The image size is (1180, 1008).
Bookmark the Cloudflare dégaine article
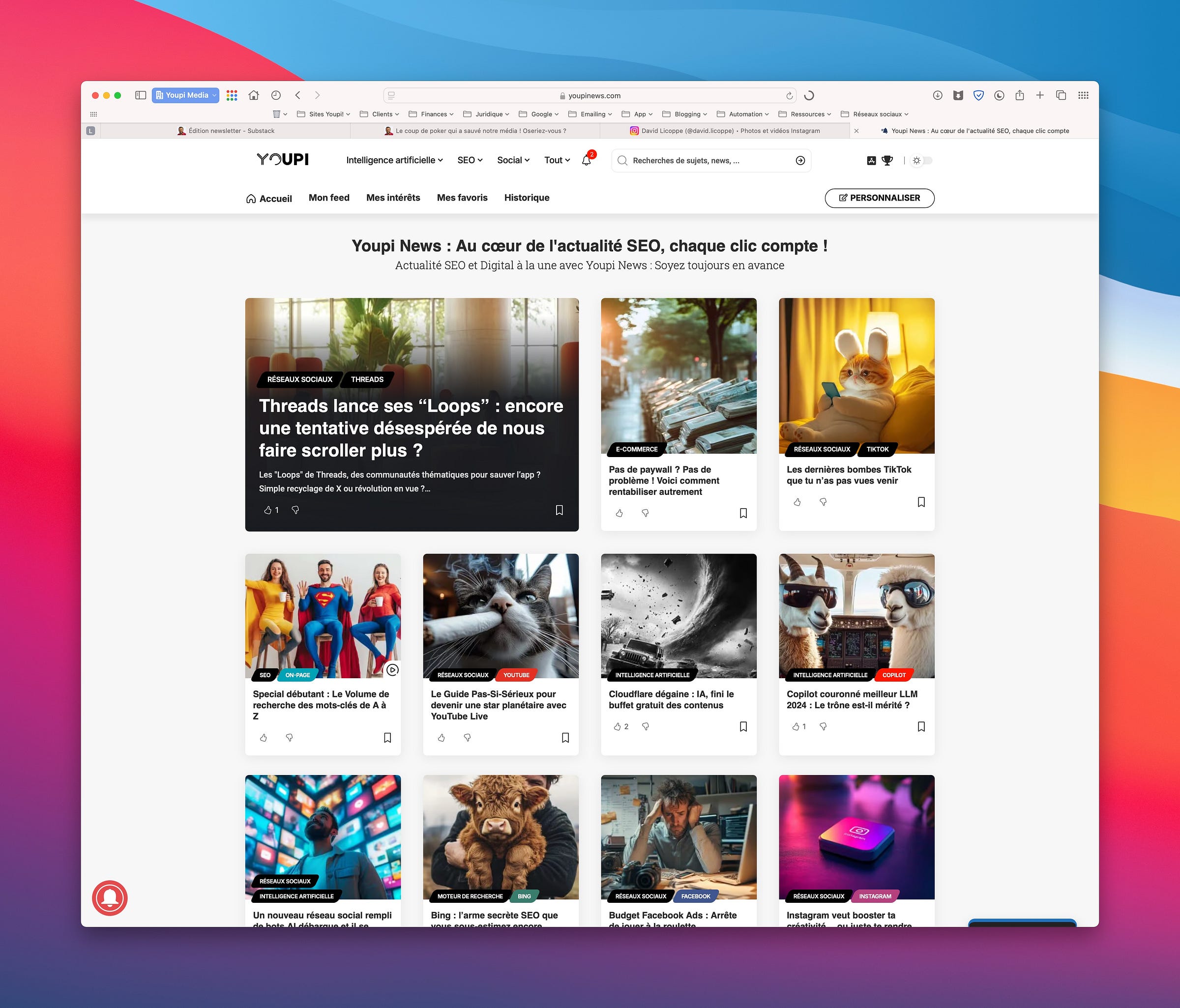(743, 726)
